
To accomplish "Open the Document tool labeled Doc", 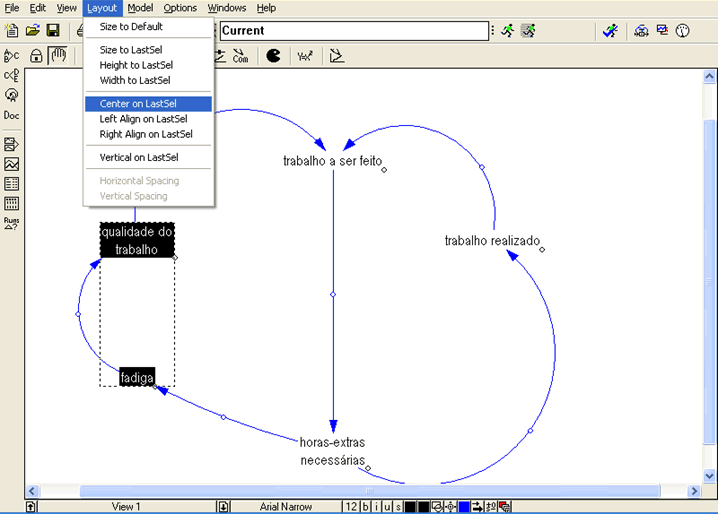I will tap(12, 115).
